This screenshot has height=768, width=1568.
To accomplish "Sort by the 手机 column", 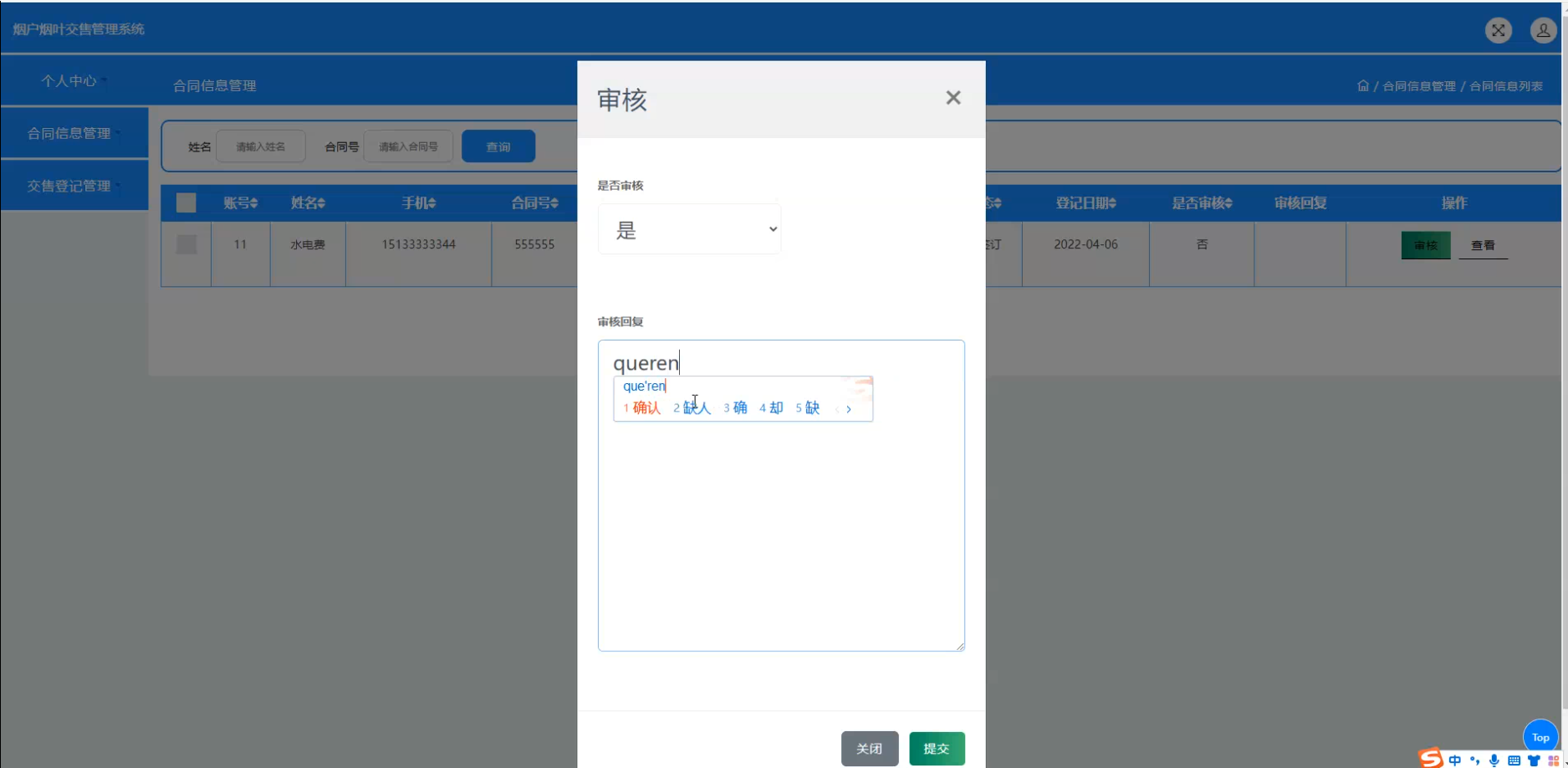I will pos(419,202).
